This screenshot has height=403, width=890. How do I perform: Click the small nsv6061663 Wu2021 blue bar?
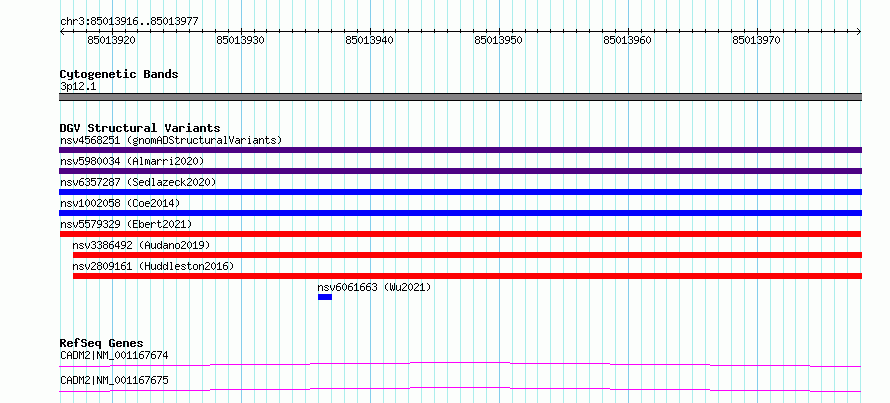(x=325, y=297)
